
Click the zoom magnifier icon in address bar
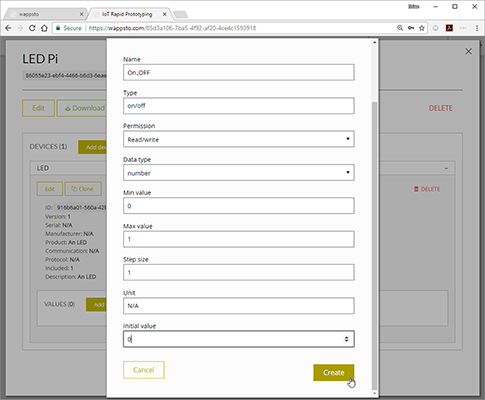point(400,28)
